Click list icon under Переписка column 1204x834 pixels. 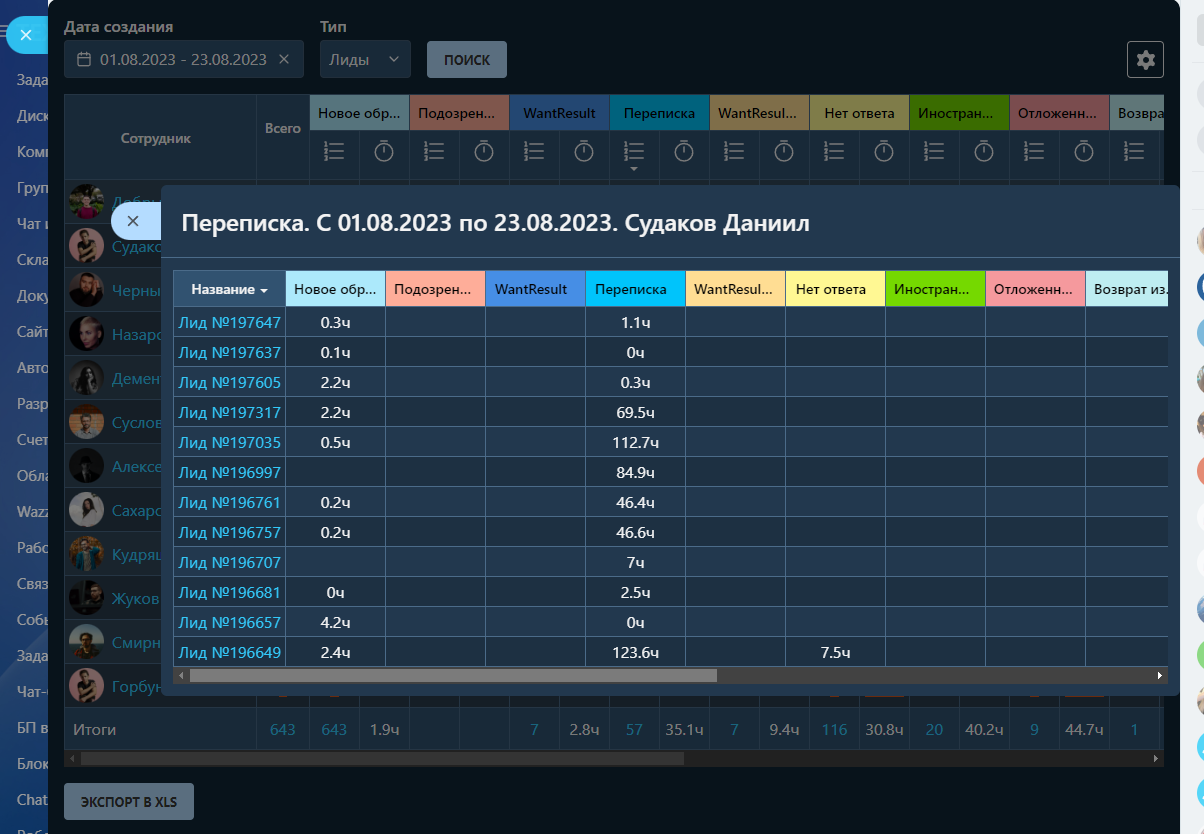point(634,151)
